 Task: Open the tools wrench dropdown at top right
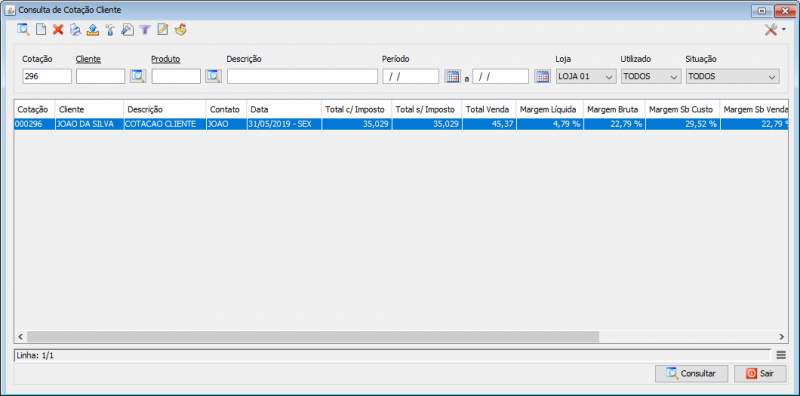point(774,30)
